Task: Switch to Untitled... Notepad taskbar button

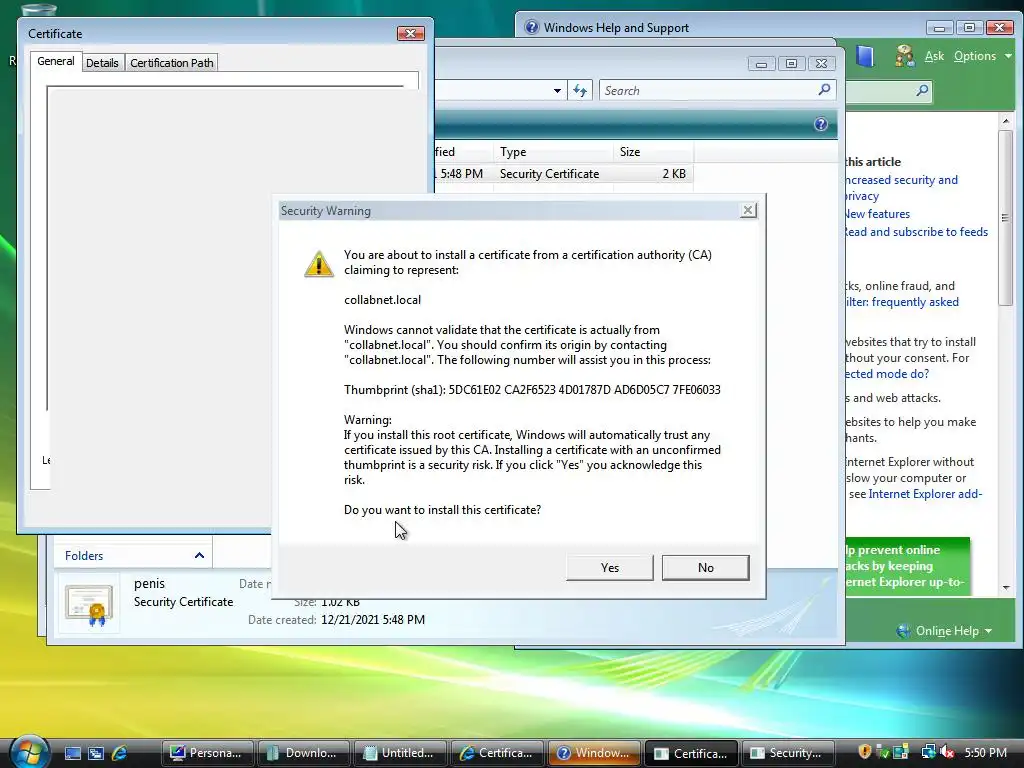Action: (x=400, y=753)
